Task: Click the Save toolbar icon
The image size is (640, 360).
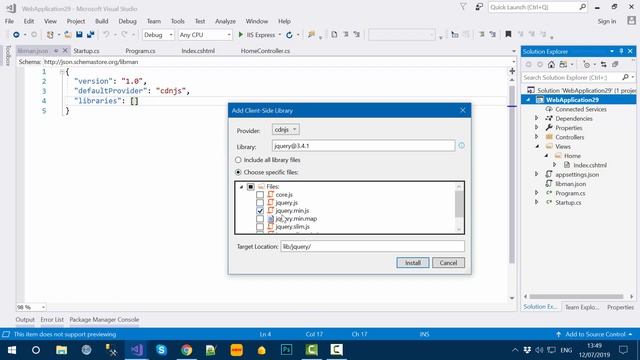Action: point(79,35)
